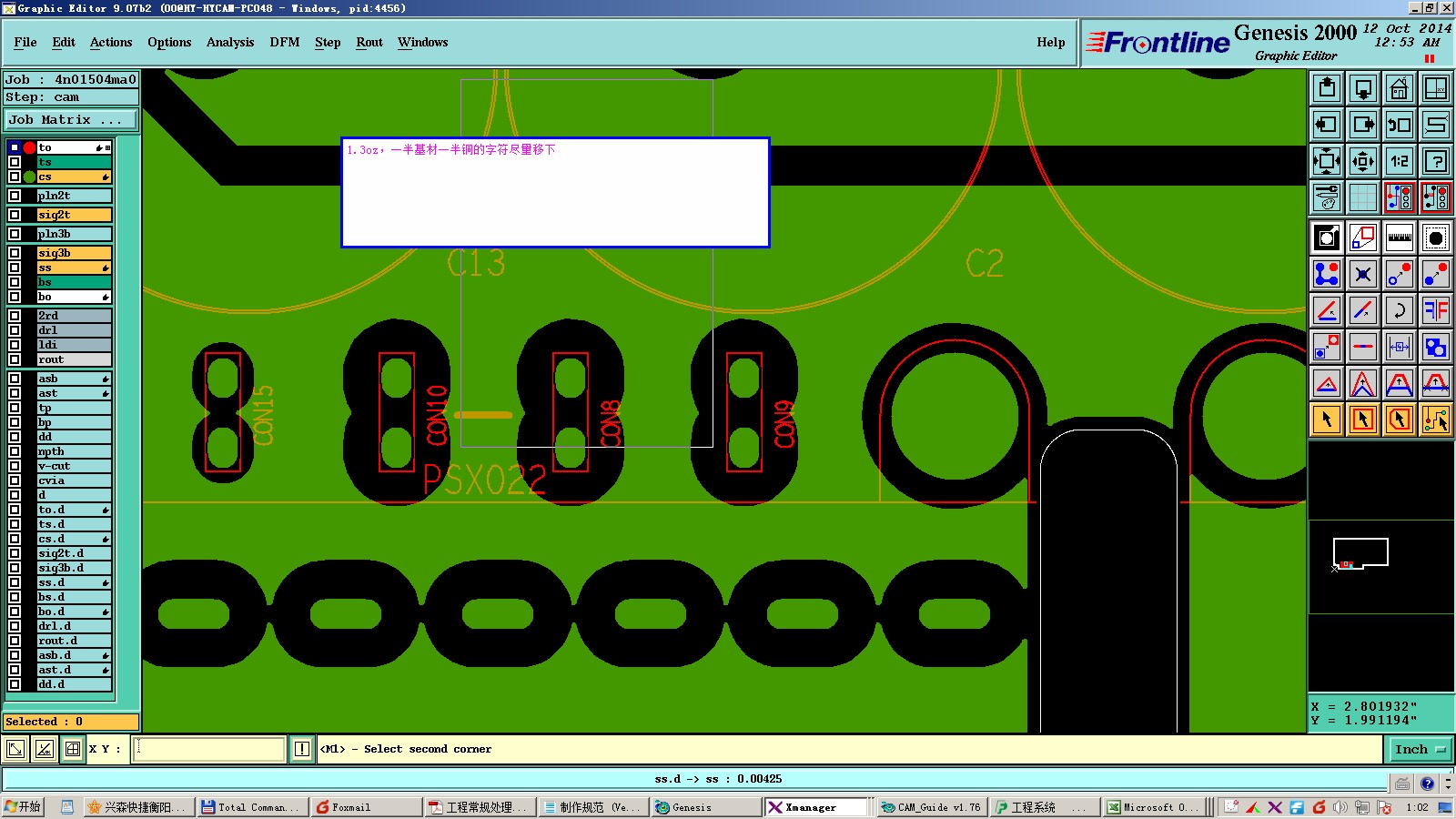Viewport: 1456px width, 819px height.
Task: Select the layer row named sig2t.d
Action: coord(74,553)
